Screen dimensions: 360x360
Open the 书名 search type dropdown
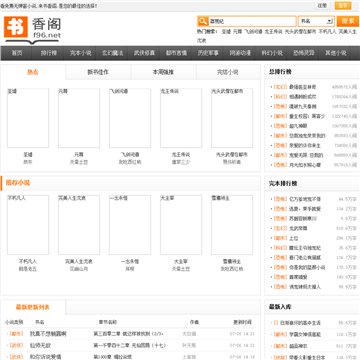tap(316, 21)
